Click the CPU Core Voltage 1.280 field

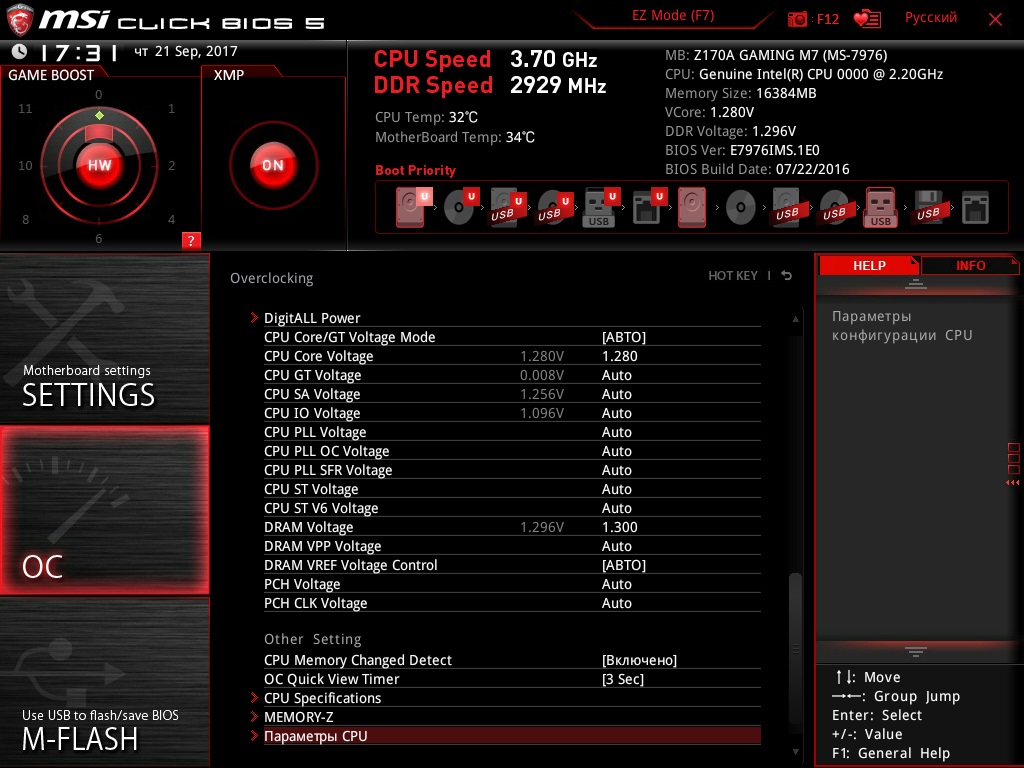click(620, 356)
